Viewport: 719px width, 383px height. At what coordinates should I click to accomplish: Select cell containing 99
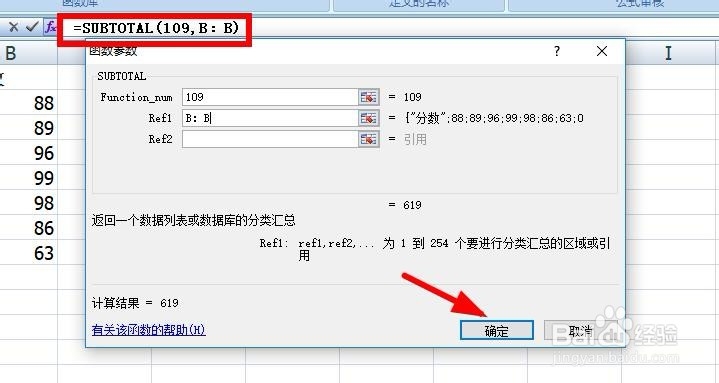point(28,178)
